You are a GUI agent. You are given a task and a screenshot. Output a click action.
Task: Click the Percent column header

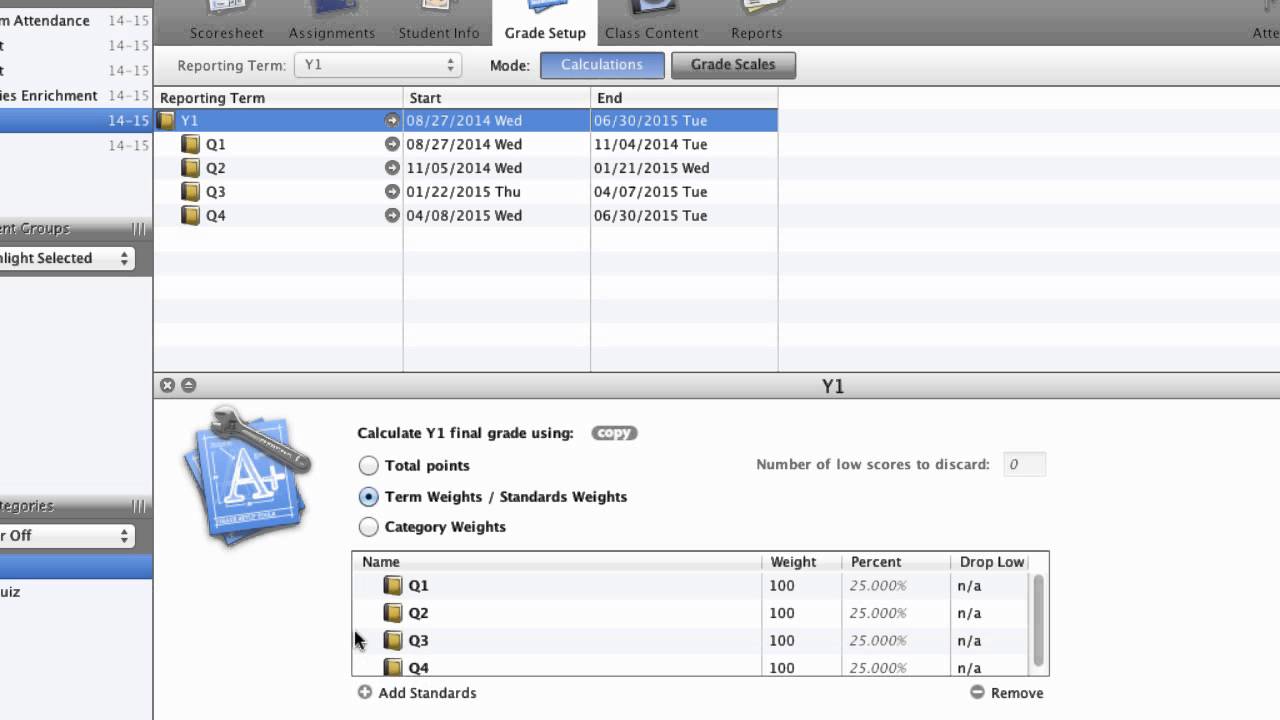(x=896, y=562)
